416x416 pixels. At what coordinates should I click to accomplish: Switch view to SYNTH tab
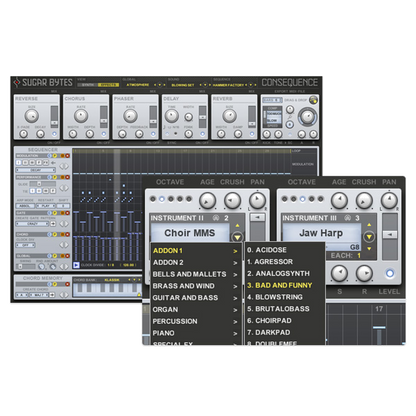pyautogui.click(x=88, y=85)
